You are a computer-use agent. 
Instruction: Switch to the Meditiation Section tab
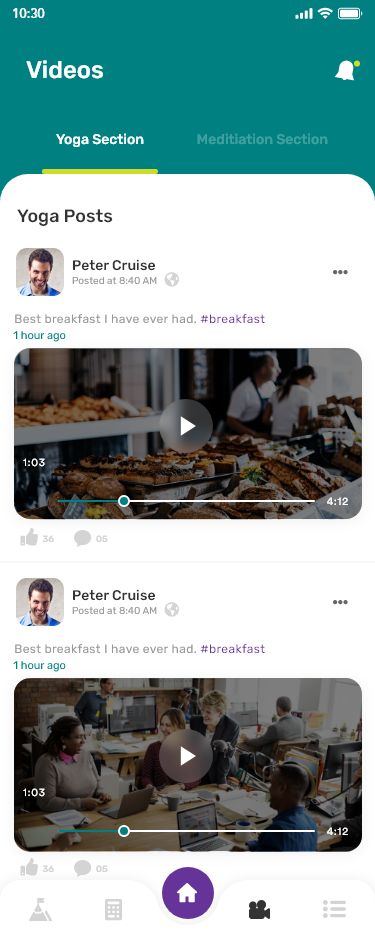click(262, 139)
